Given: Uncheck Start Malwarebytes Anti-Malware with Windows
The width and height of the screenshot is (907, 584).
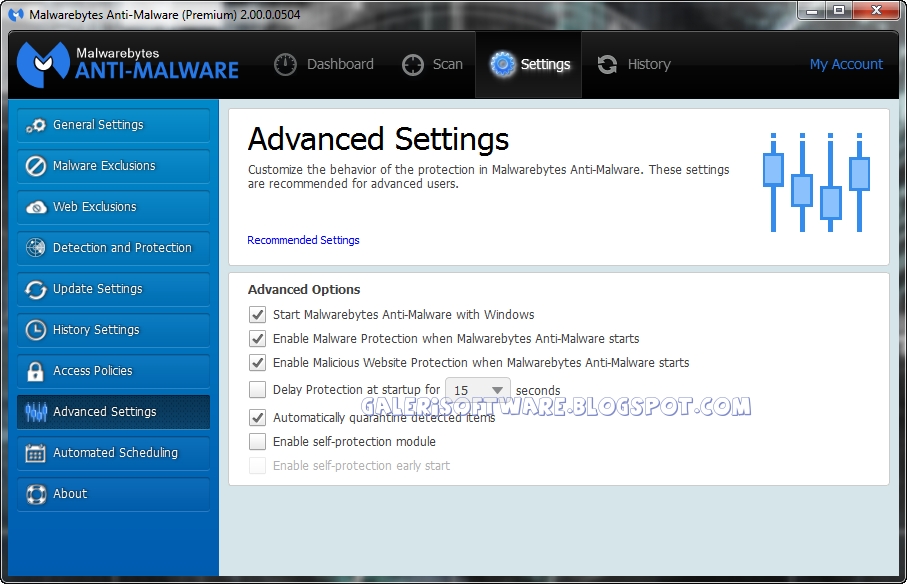Looking at the screenshot, I should coord(257,315).
